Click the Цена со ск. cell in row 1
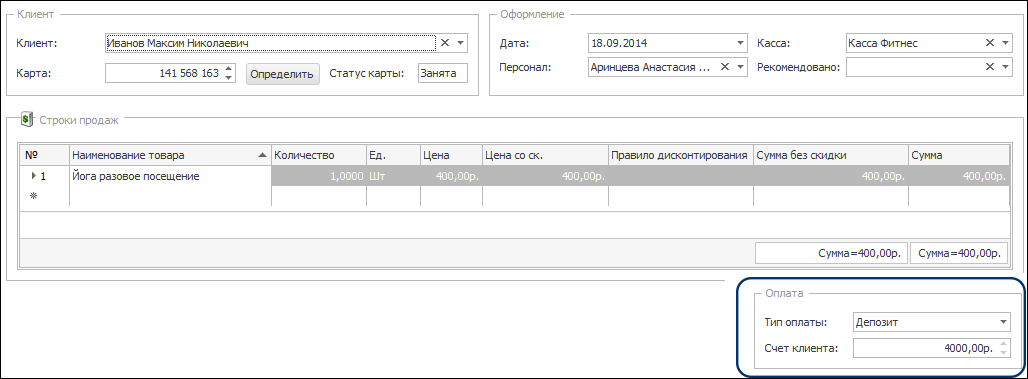The height and width of the screenshot is (379, 1028). pos(545,176)
